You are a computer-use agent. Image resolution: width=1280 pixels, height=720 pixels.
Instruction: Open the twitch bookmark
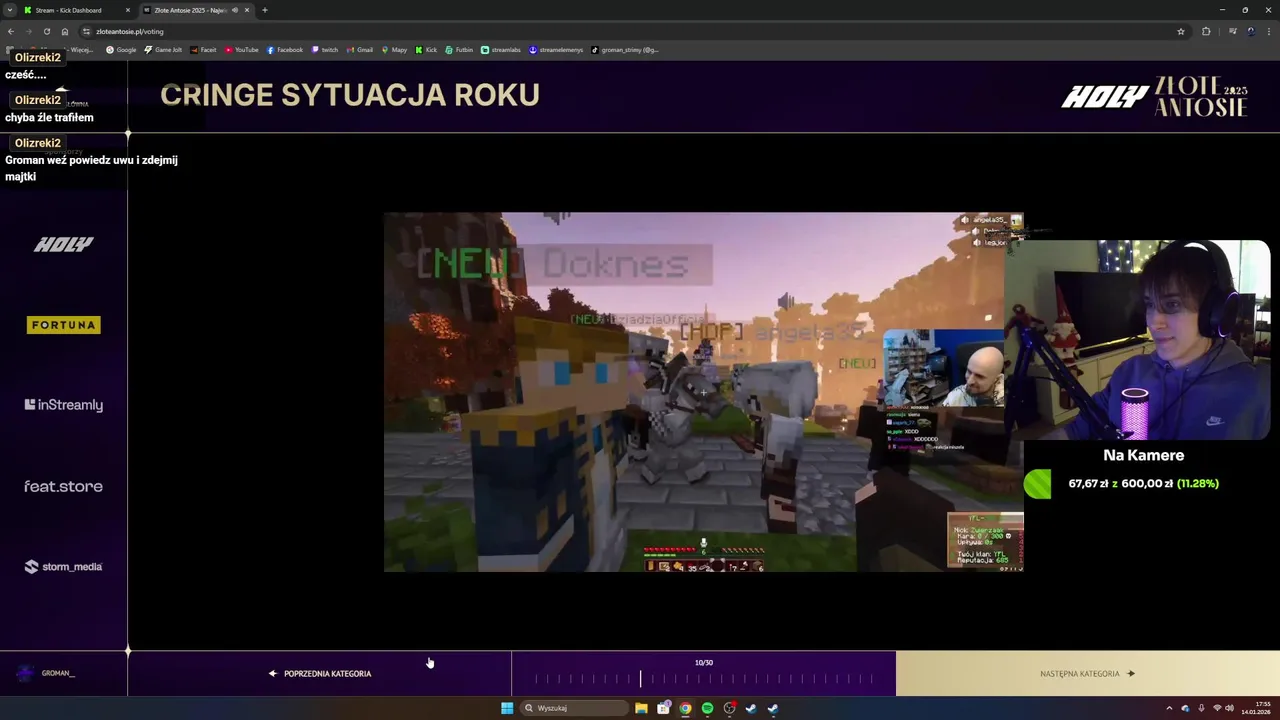click(x=325, y=49)
